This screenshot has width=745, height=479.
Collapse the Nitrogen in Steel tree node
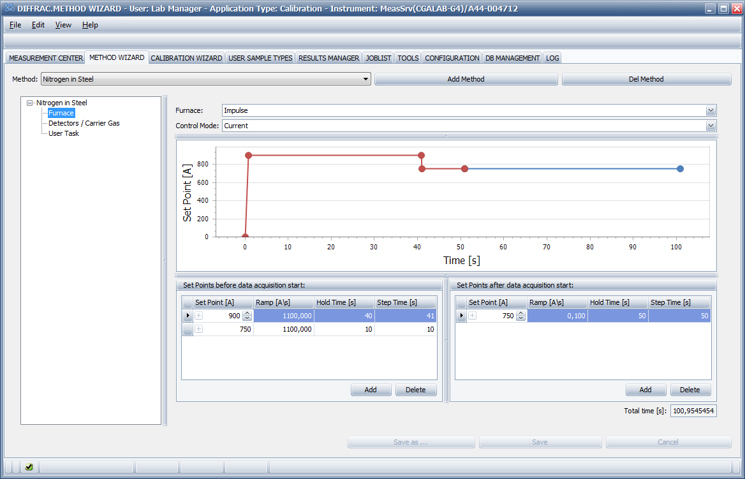pos(30,103)
